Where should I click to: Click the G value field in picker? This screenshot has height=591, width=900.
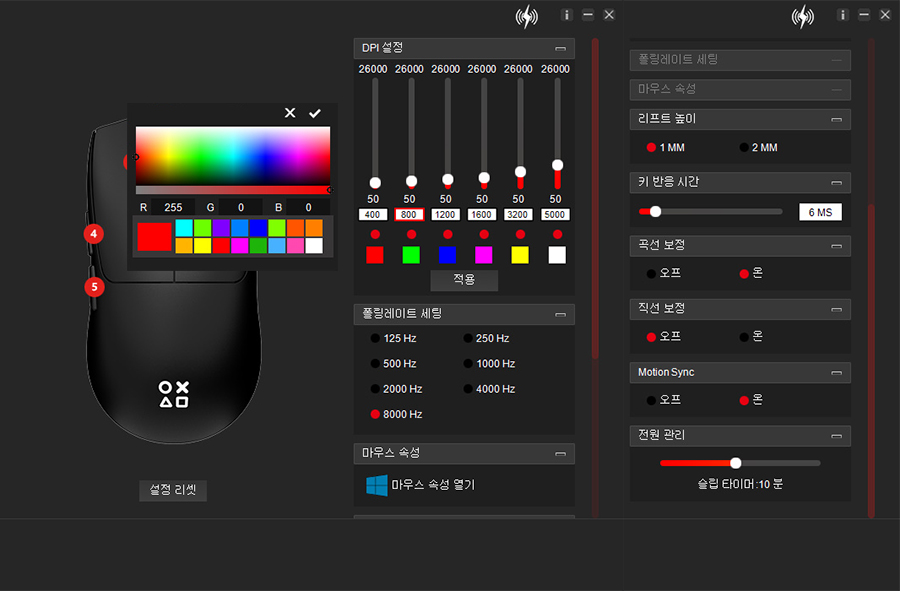click(240, 207)
